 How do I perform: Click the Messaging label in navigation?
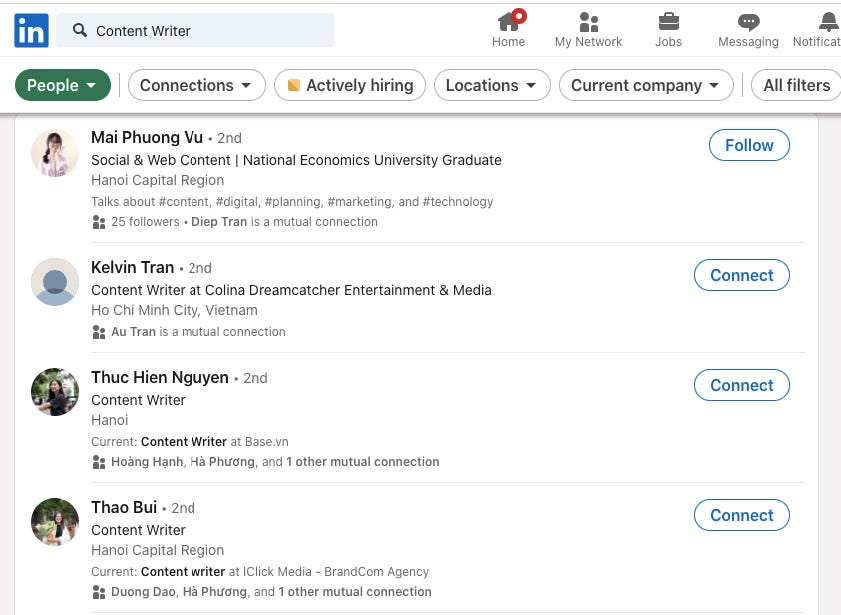[x=748, y=42]
